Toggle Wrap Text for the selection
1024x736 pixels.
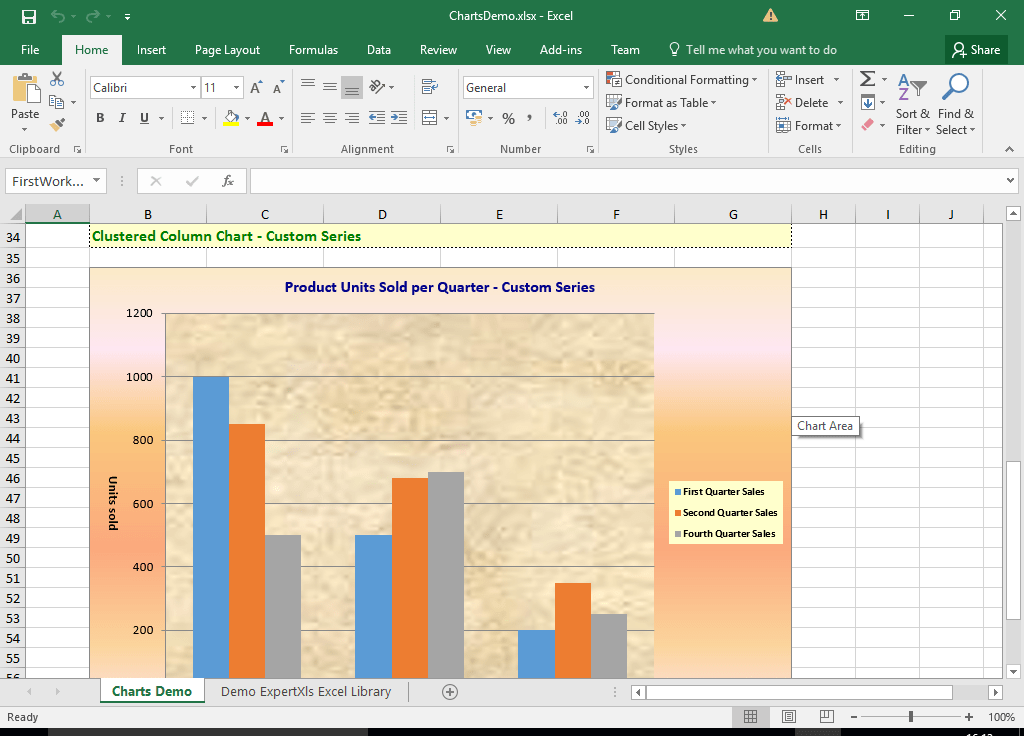pos(430,87)
